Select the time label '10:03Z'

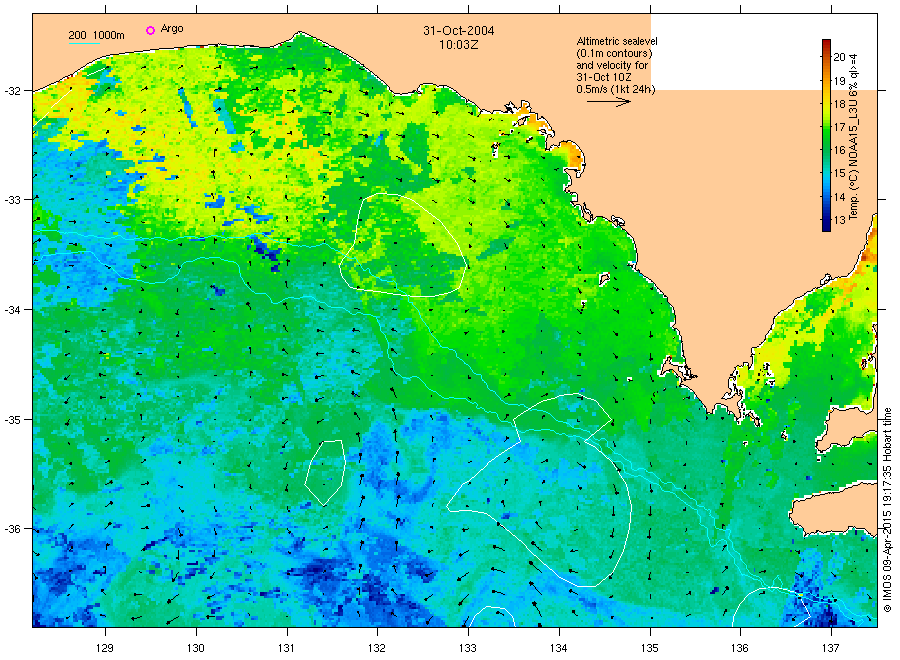pos(459,44)
